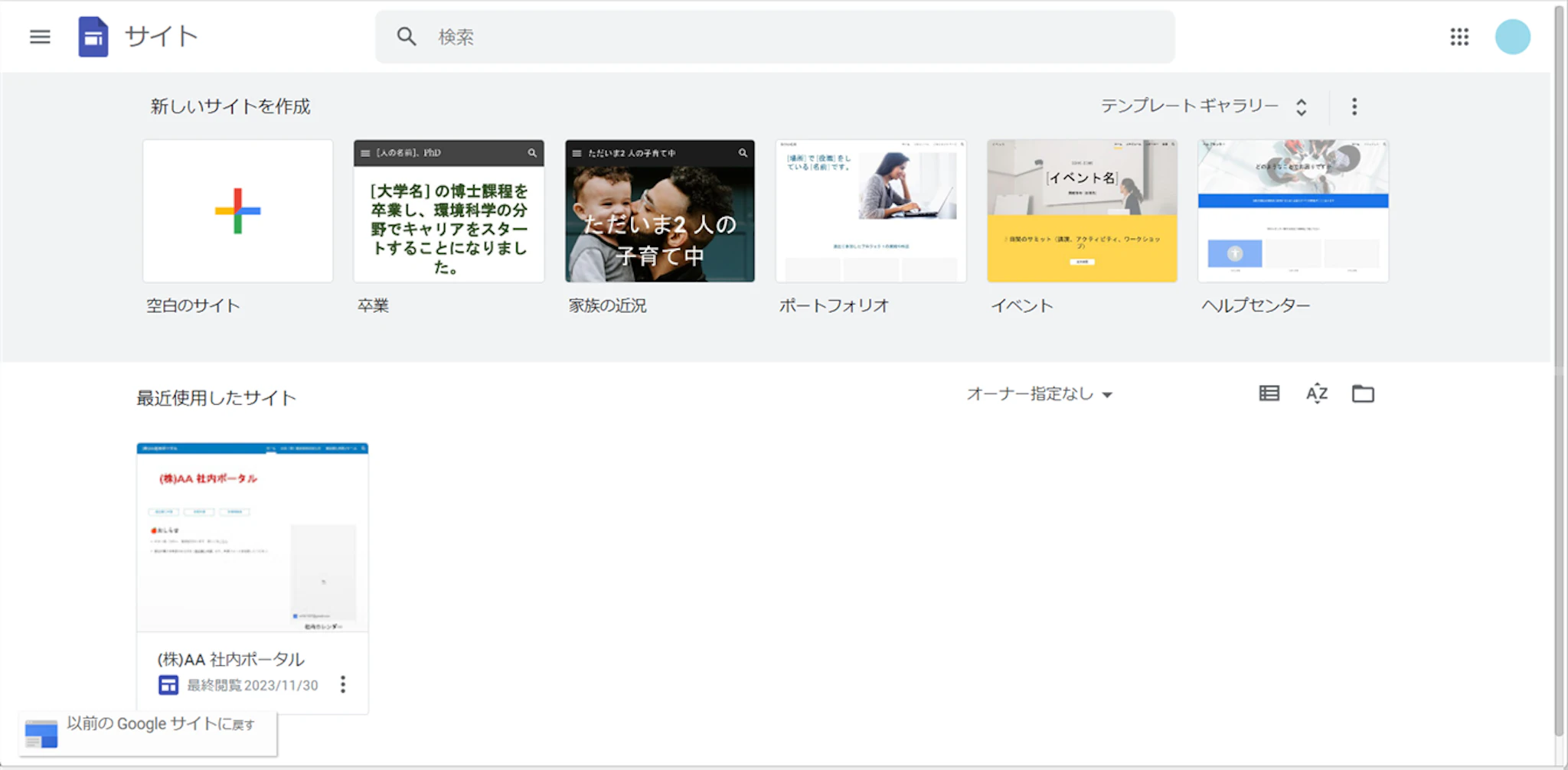1568x770 pixels.
Task: Create a new 空白のサイト
Action: [237, 211]
